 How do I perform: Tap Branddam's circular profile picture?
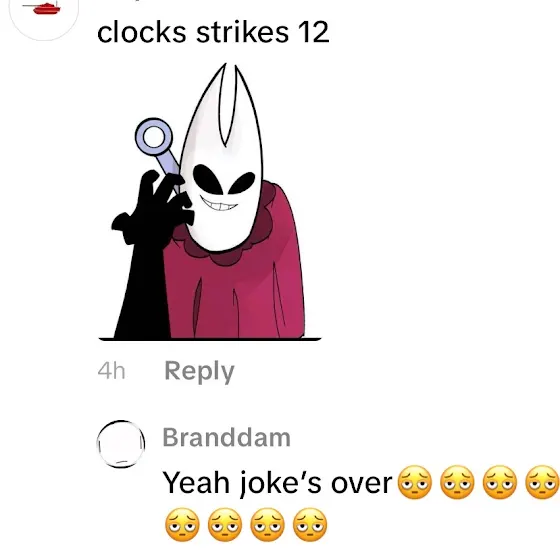[121, 444]
